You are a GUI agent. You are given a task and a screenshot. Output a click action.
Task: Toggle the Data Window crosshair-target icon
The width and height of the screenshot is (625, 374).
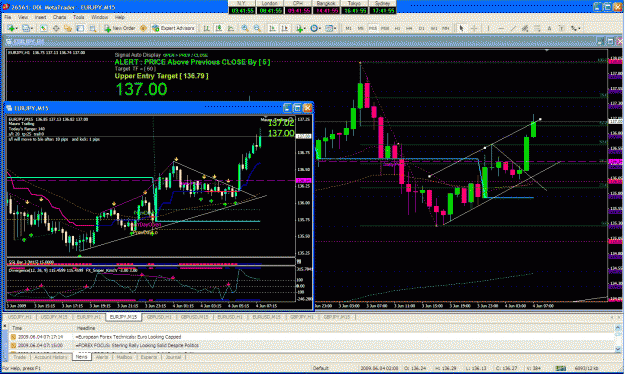[x=56, y=28]
